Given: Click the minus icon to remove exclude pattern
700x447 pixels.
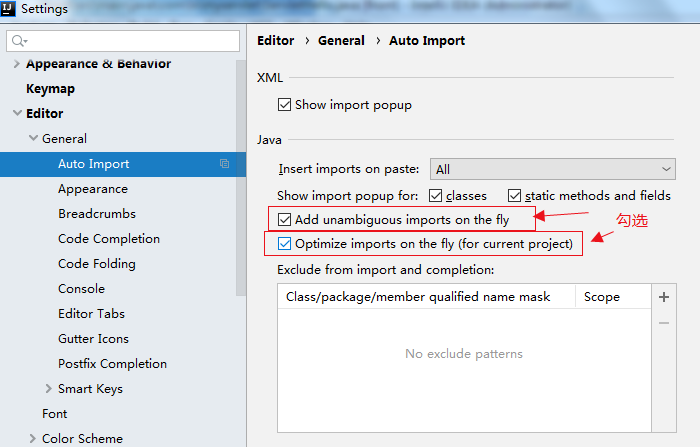Looking at the screenshot, I should [x=664, y=323].
